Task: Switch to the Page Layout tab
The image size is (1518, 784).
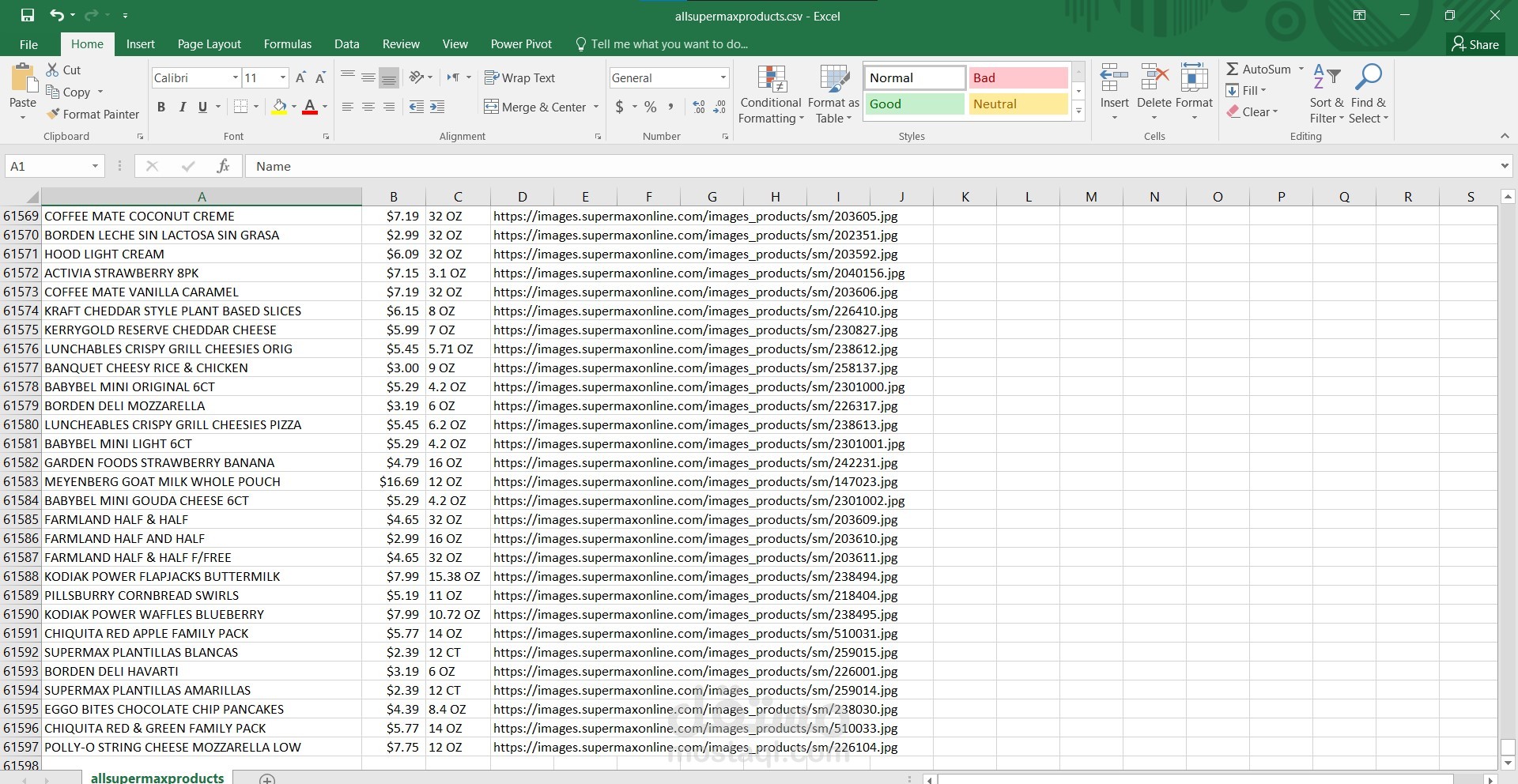Action: pyautogui.click(x=210, y=44)
